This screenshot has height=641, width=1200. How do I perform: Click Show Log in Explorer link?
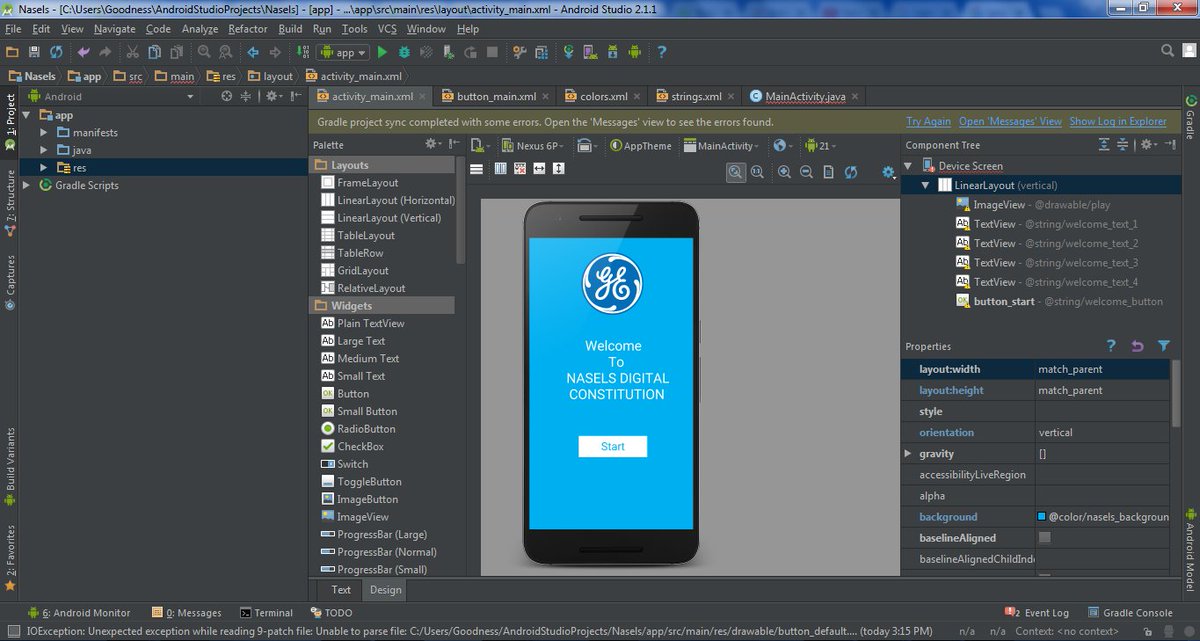pos(1118,122)
